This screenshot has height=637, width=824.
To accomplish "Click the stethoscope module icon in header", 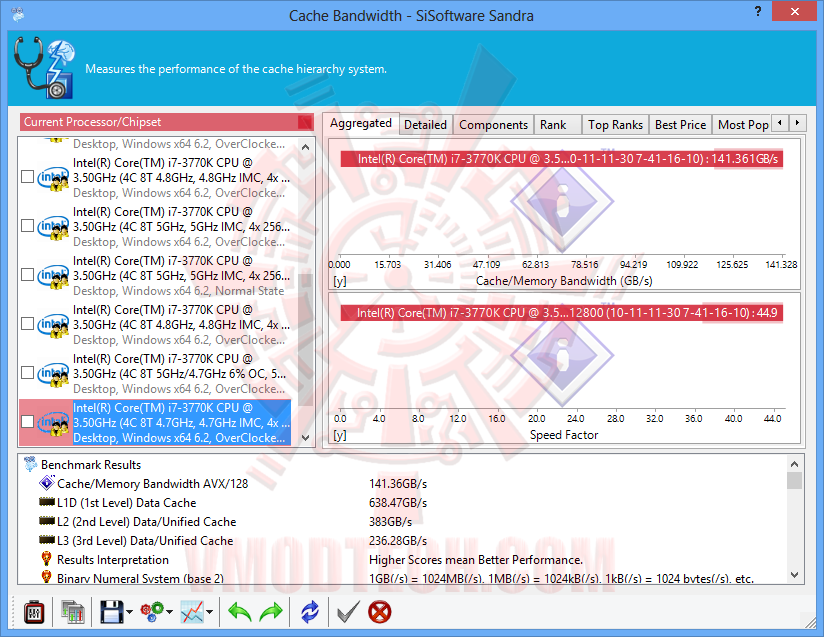I will (x=44, y=67).
